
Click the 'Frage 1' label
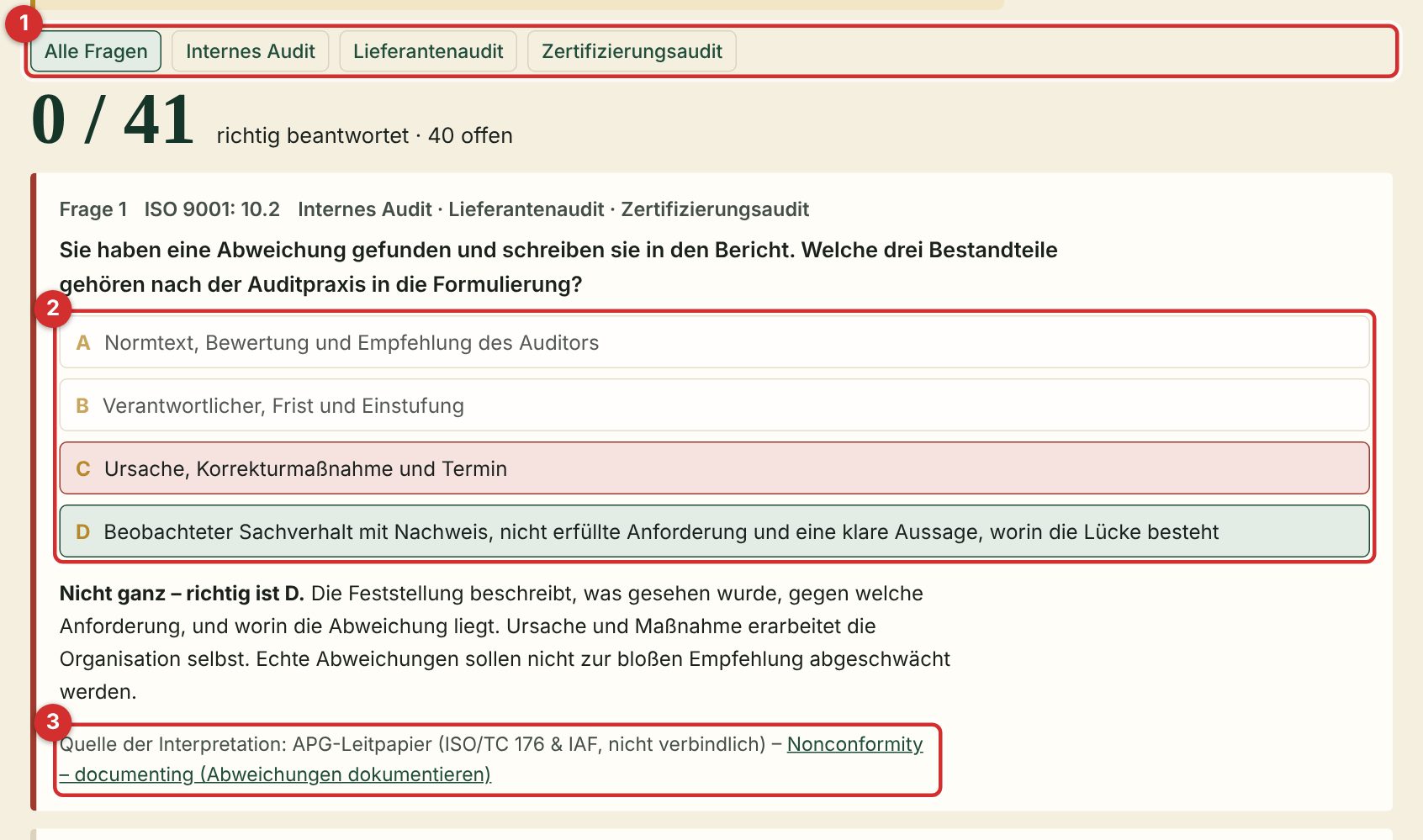coord(93,209)
